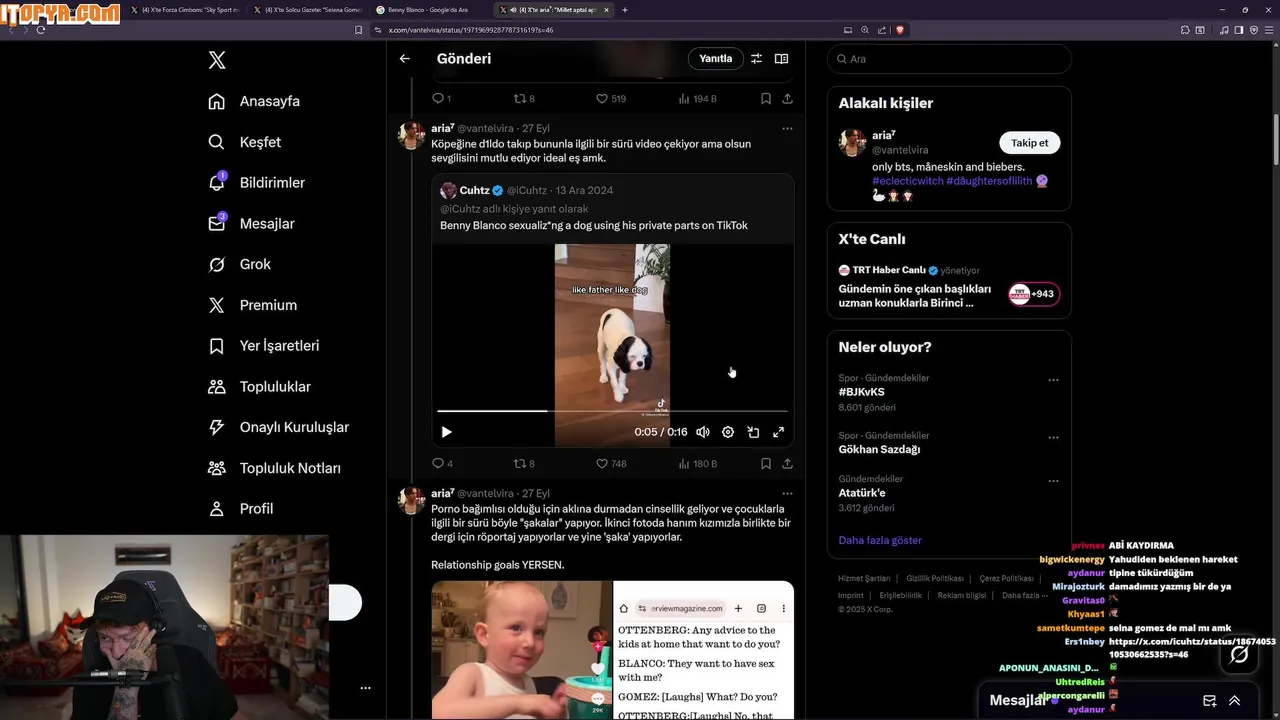Open more options for #BJKvKS trend

1053,380
